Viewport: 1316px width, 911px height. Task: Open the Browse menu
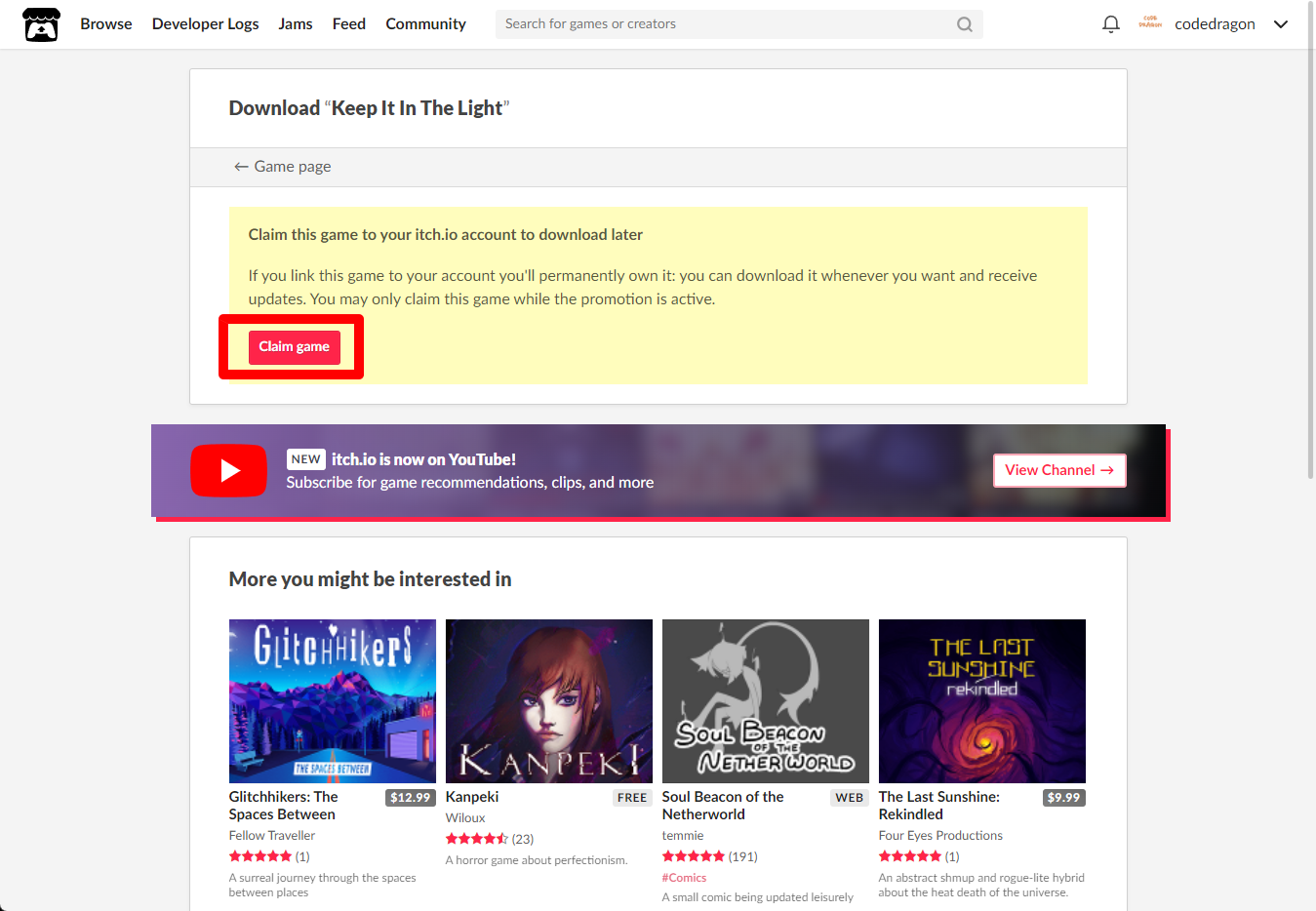click(x=106, y=23)
